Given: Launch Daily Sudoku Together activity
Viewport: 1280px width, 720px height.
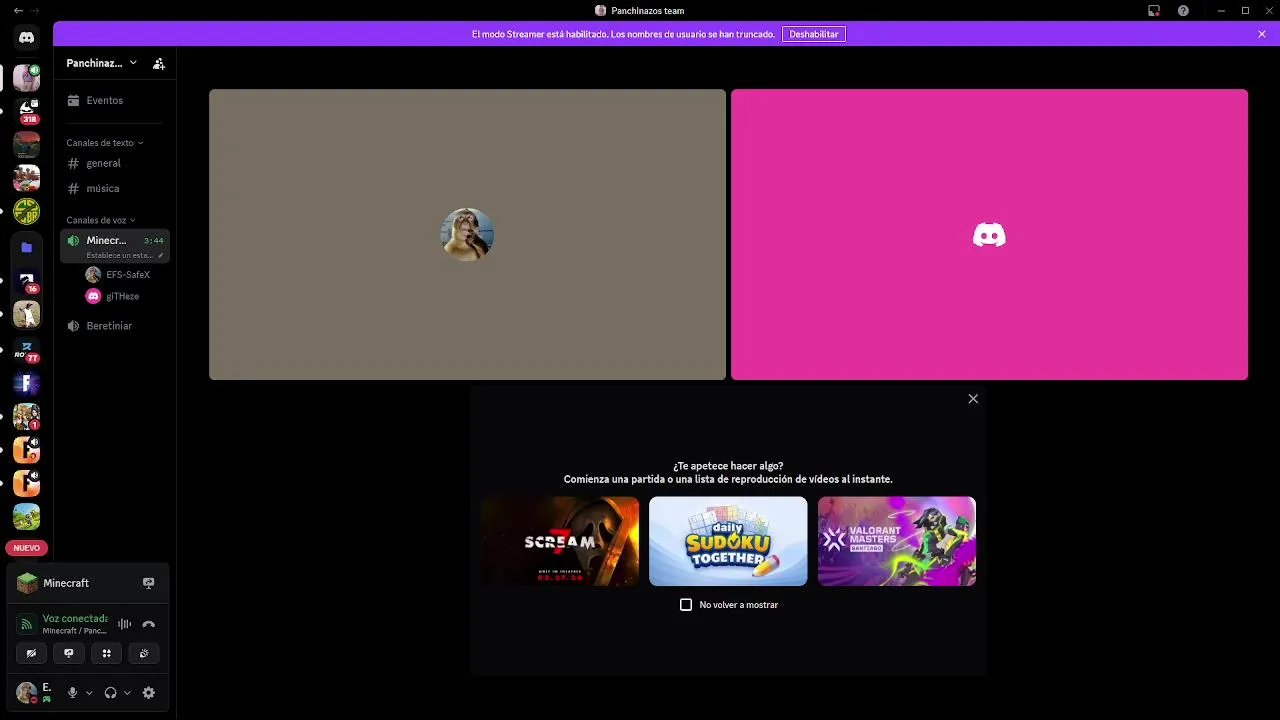Looking at the screenshot, I should click(728, 541).
